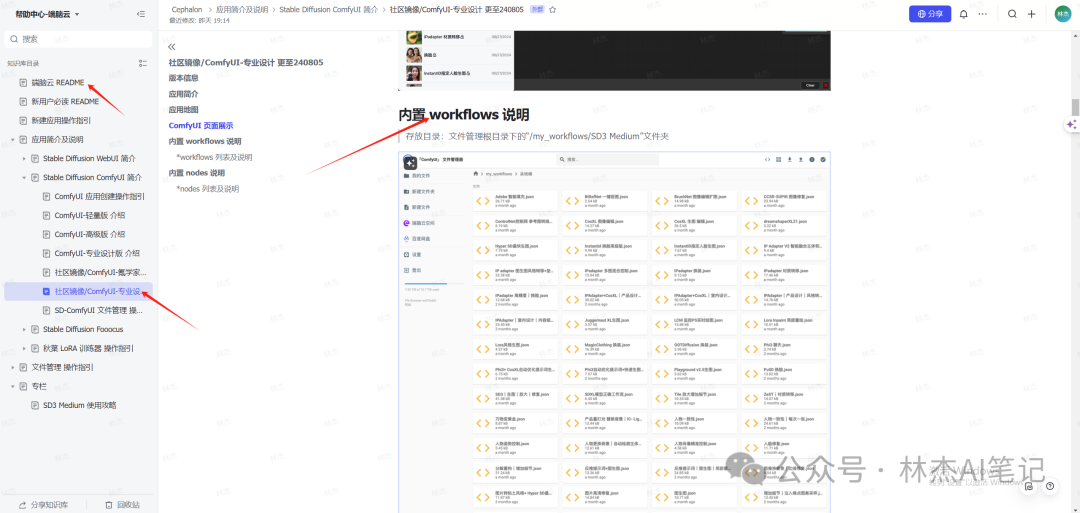Click the blue 分享 button

[930, 14]
